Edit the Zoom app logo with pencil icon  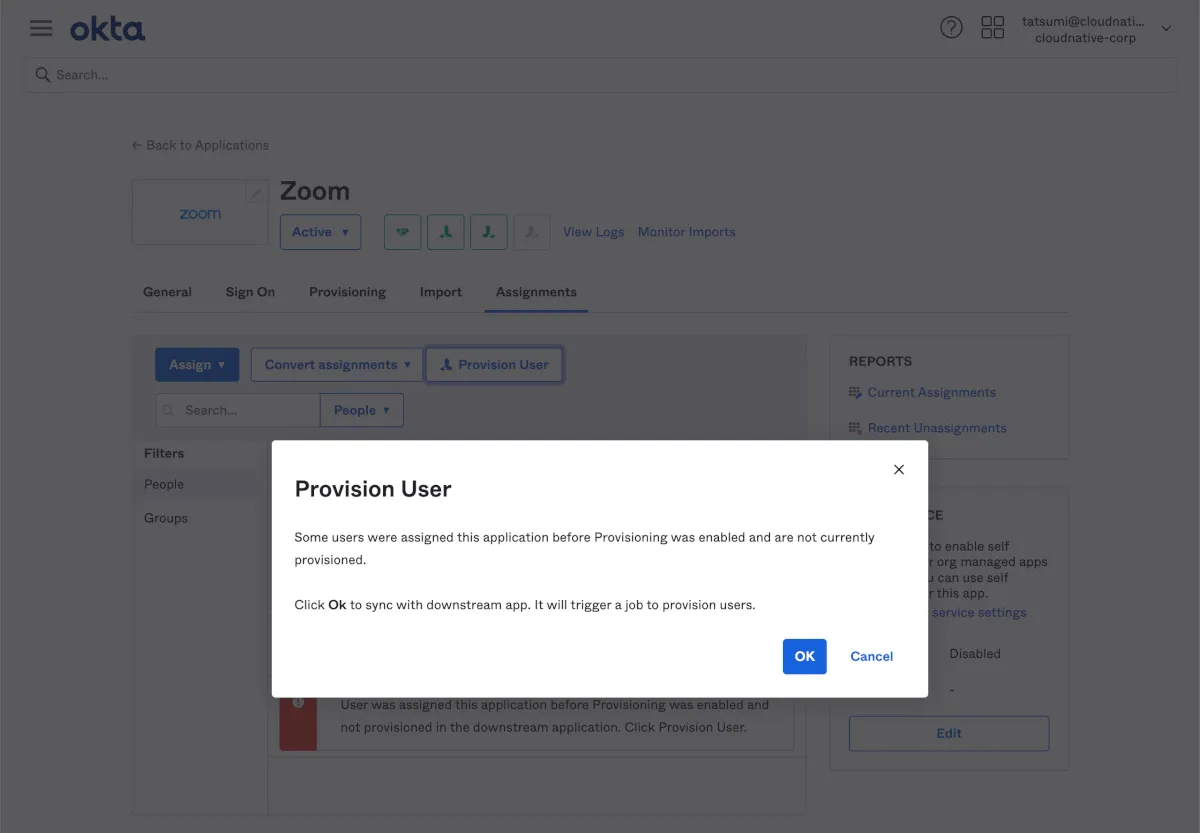pyautogui.click(x=256, y=194)
